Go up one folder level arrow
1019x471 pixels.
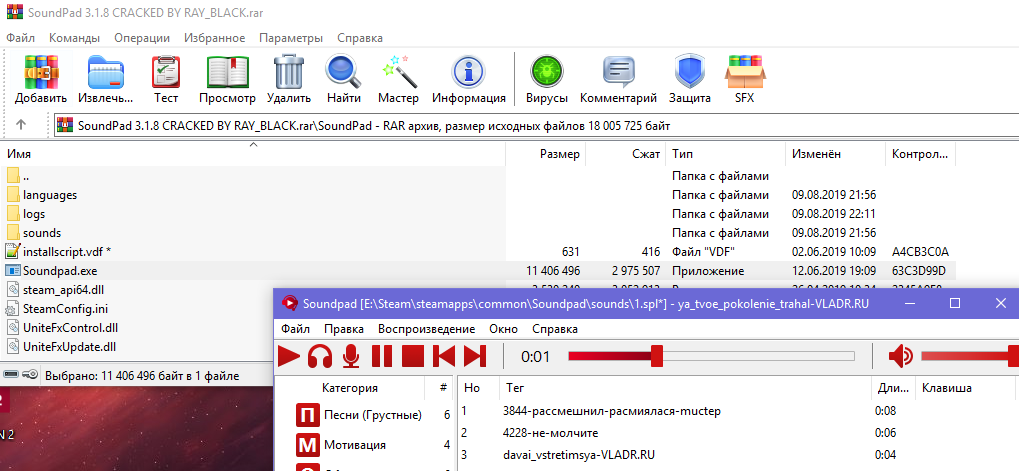point(21,125)
